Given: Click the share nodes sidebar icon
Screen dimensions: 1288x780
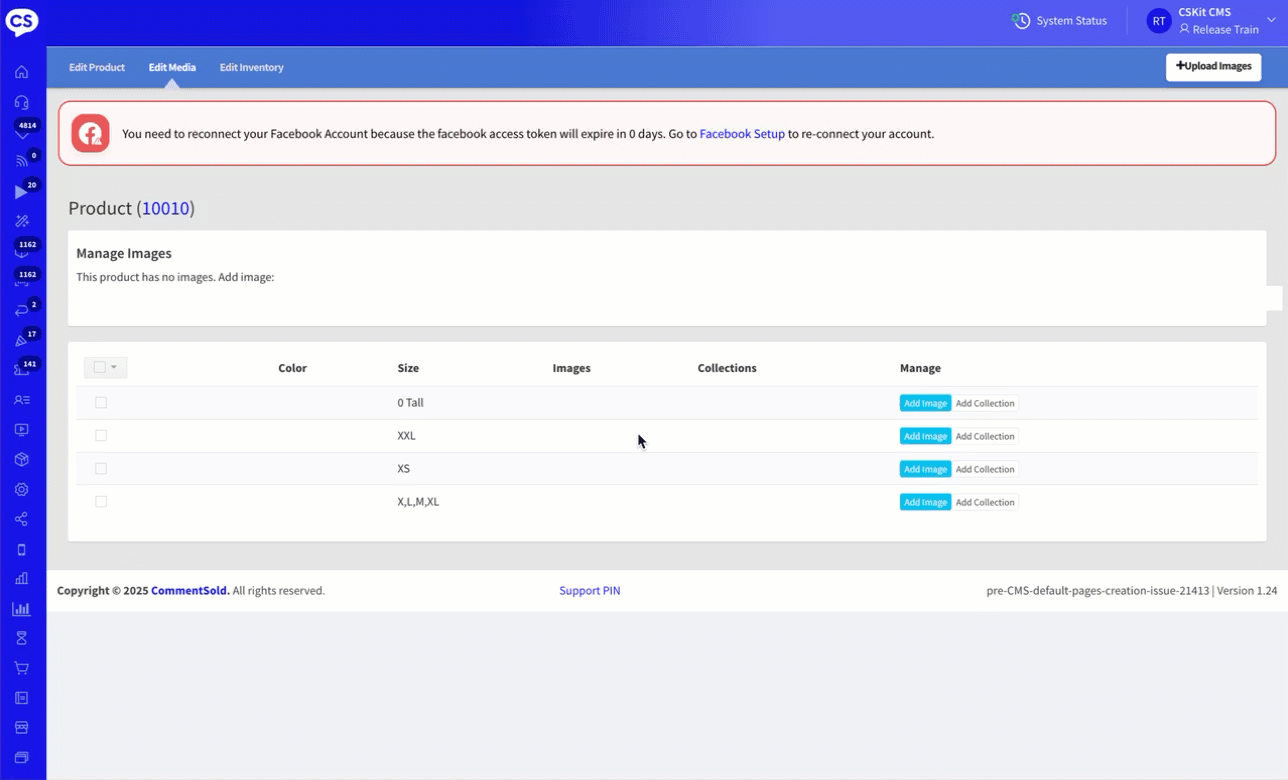Looking at the screenshot, I should click(x=21, y=519).
